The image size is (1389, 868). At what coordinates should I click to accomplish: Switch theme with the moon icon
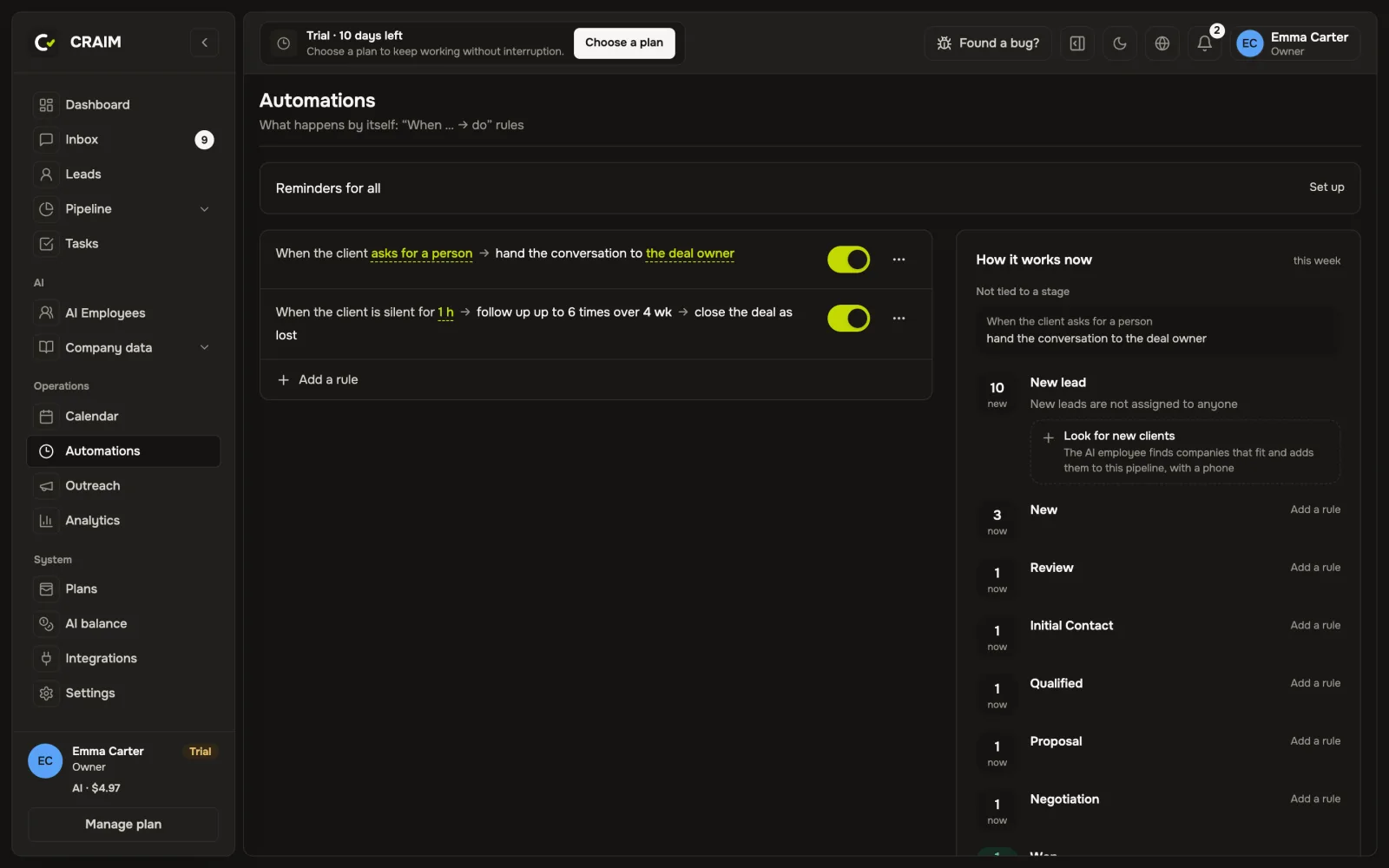click(x=1120, y=43)
